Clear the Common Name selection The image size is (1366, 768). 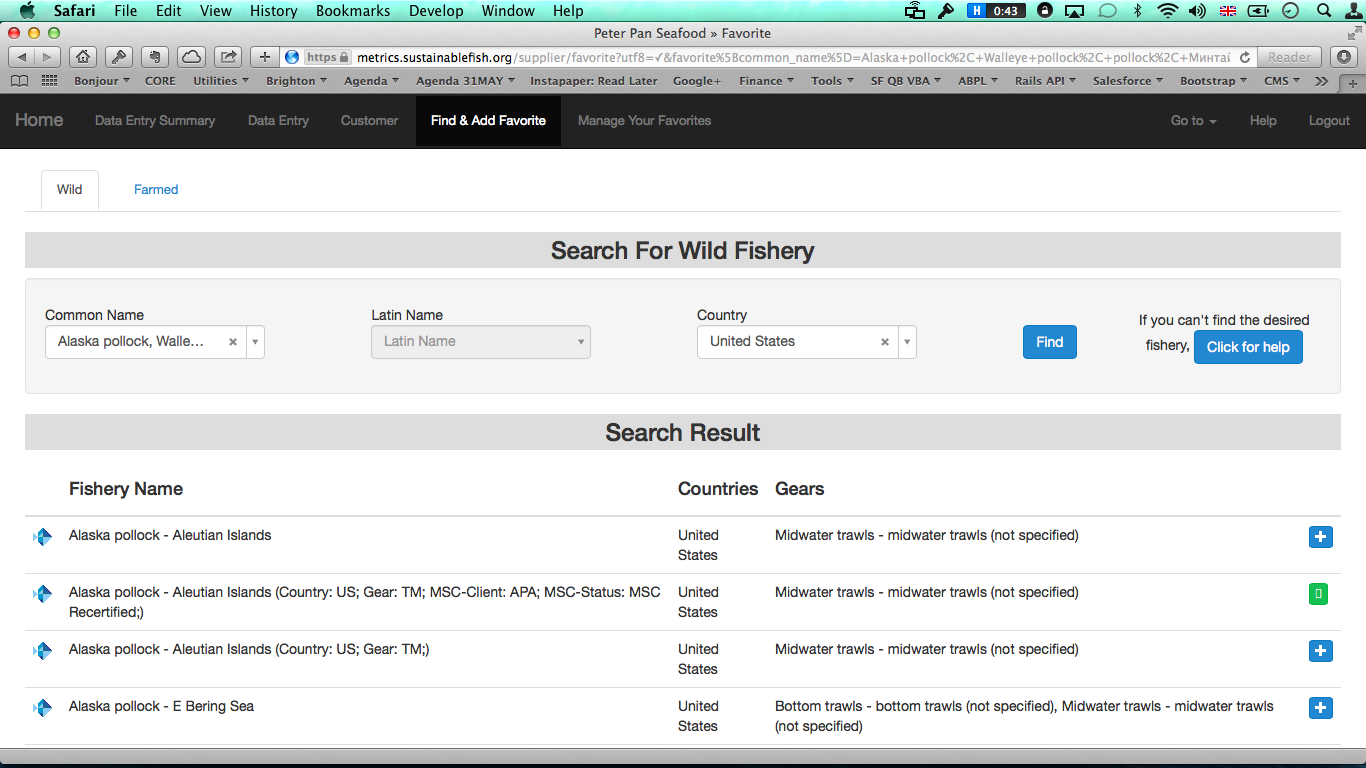(x=233, y=342)
